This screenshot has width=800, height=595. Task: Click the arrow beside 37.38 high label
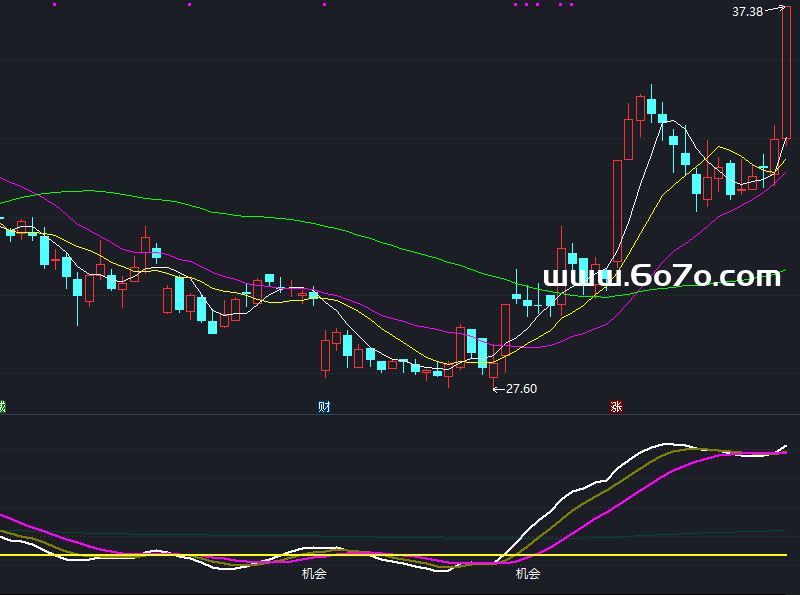coord(773,11)
